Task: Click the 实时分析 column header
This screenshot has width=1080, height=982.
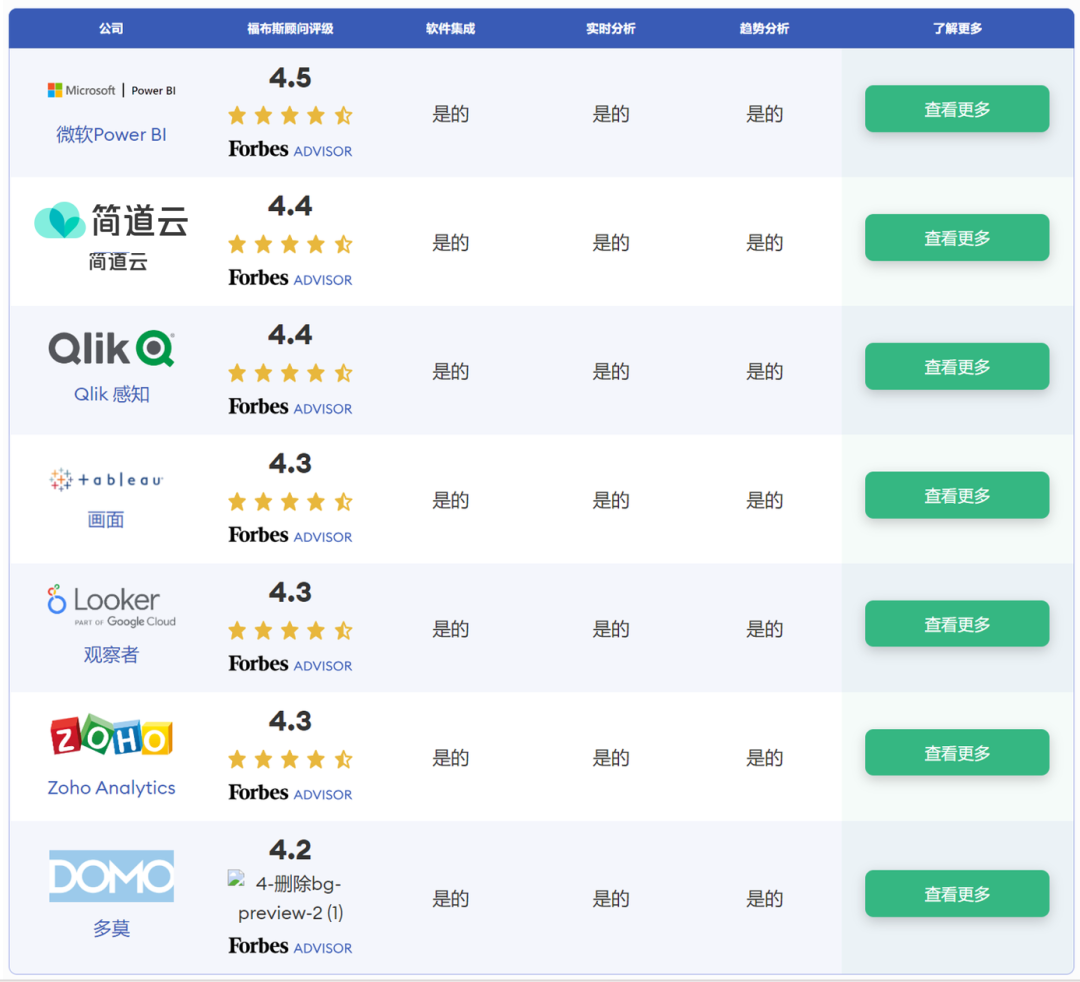Action: pos(611,28)
